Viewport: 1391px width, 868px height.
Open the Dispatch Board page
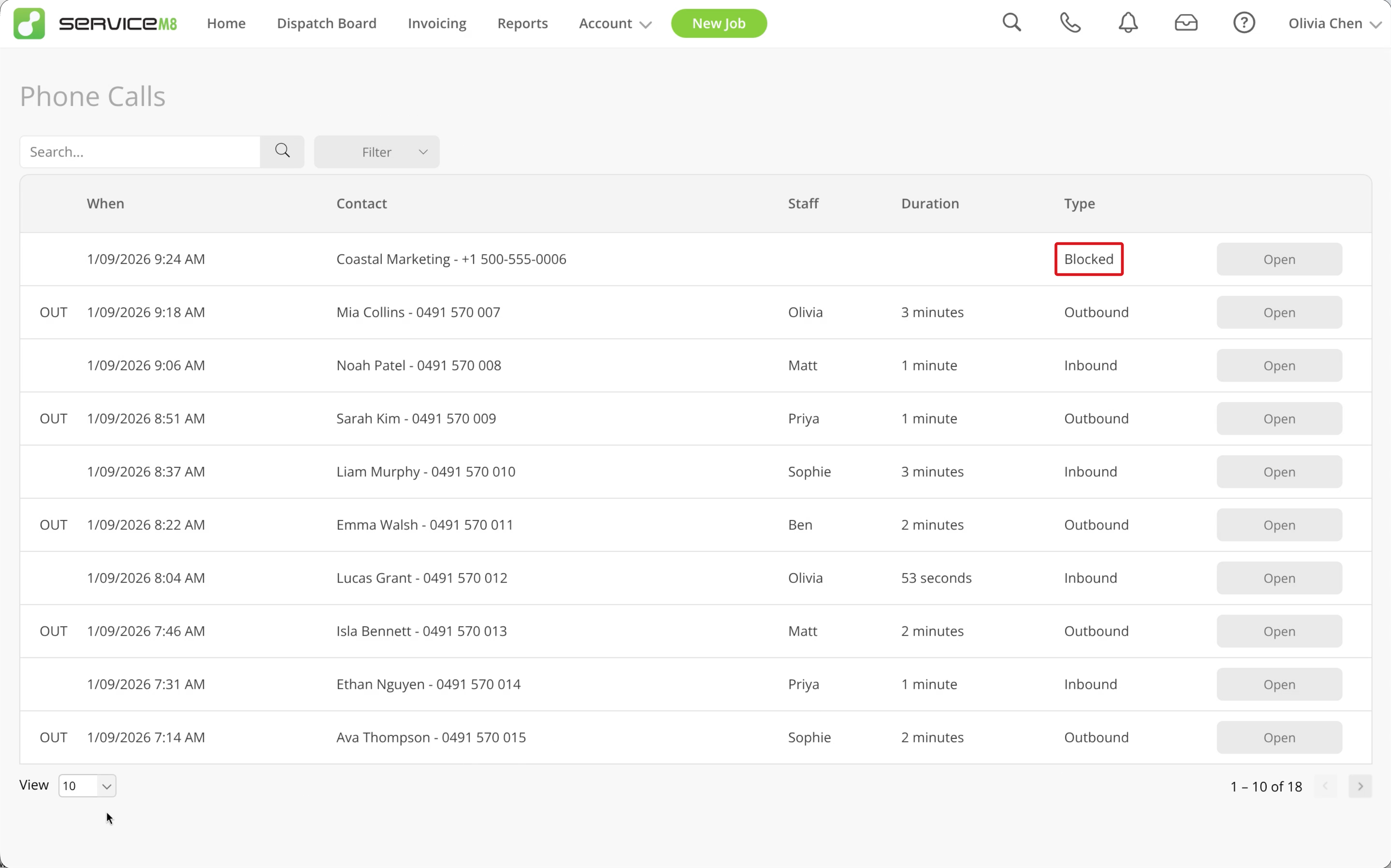(x=327, y=23)
